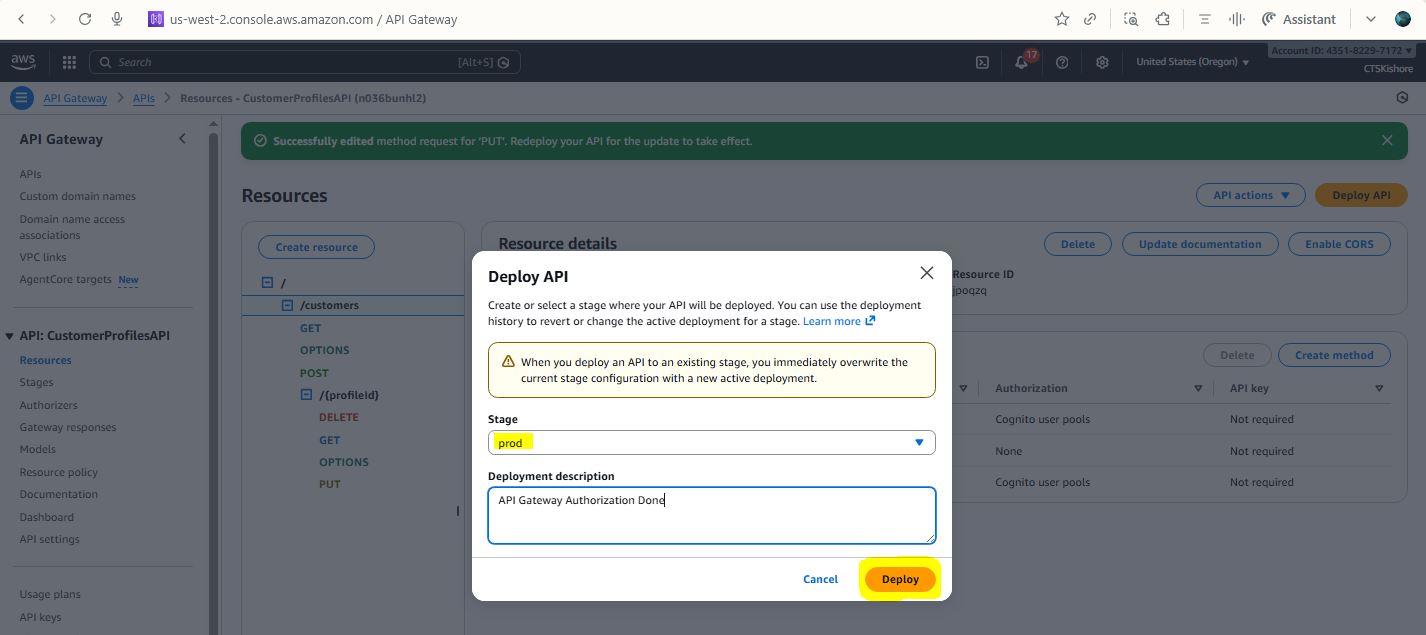Select the PUT method under /{profileId}

point(329,484)
